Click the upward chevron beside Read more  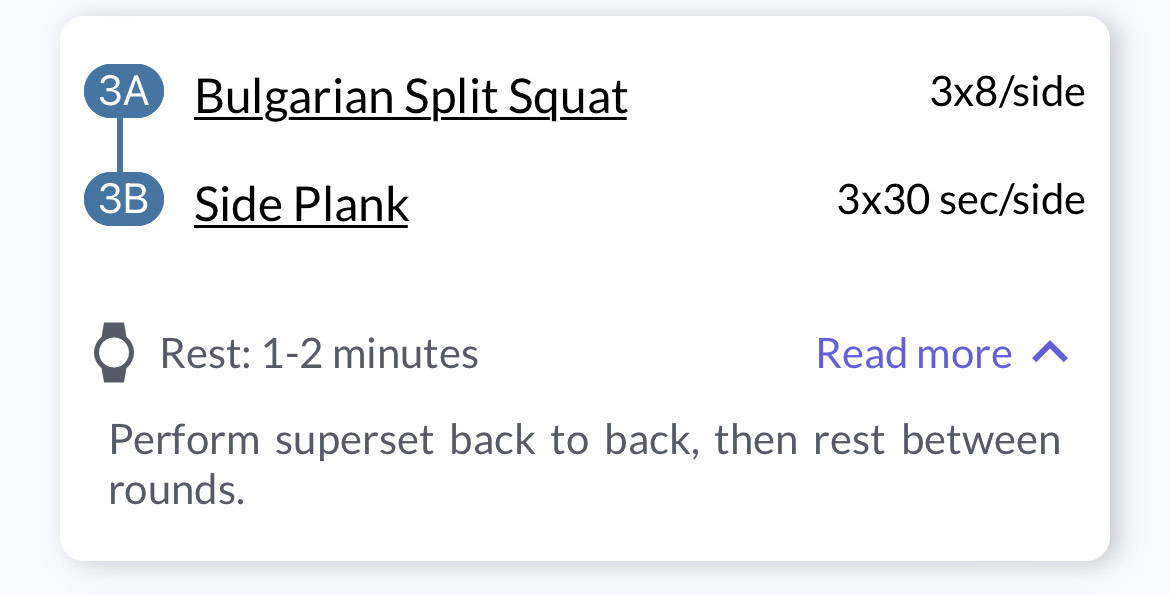pyautogui.click(x=1050, y=352)
